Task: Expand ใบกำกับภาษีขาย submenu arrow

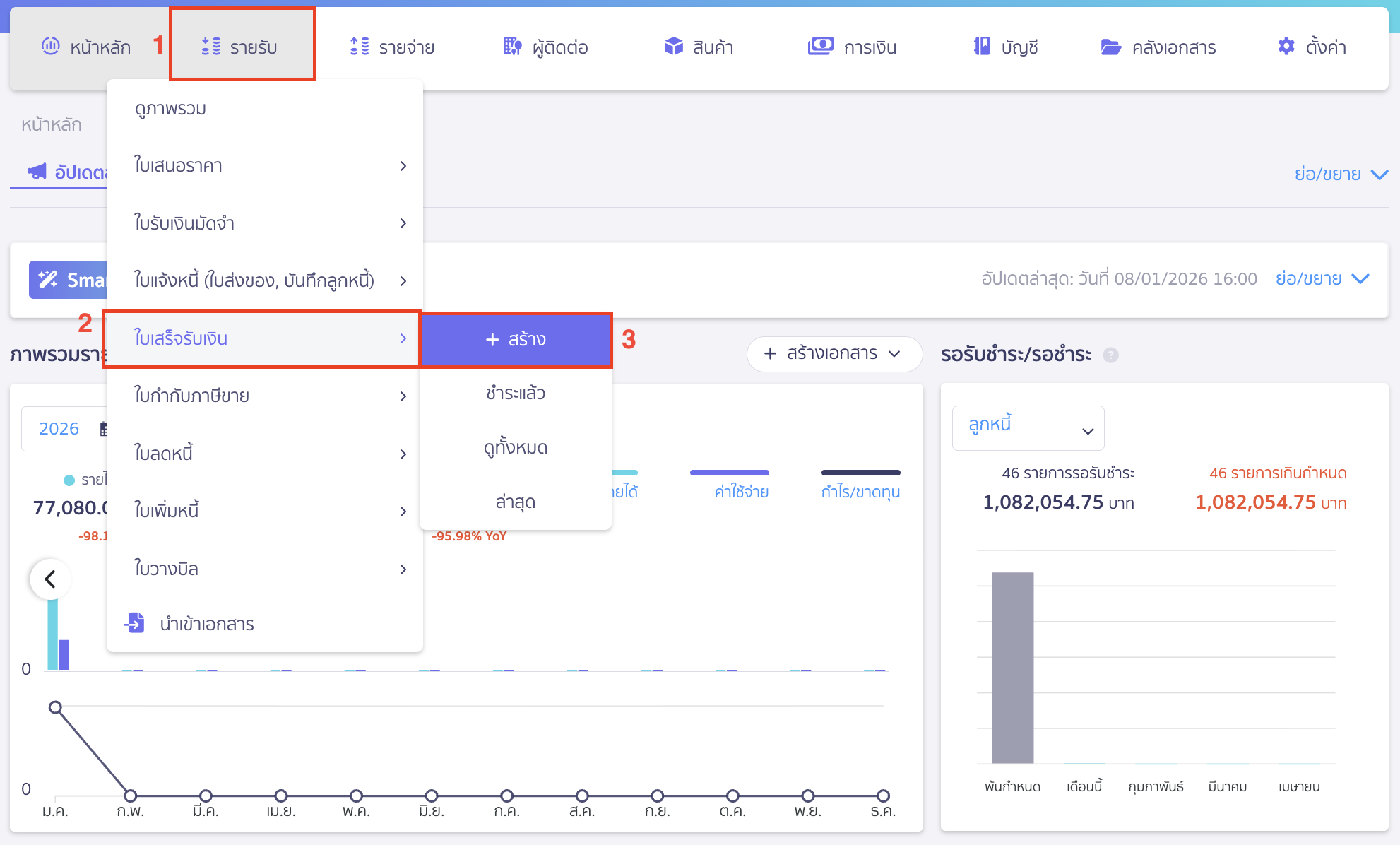Action: (x=403, y=396)
